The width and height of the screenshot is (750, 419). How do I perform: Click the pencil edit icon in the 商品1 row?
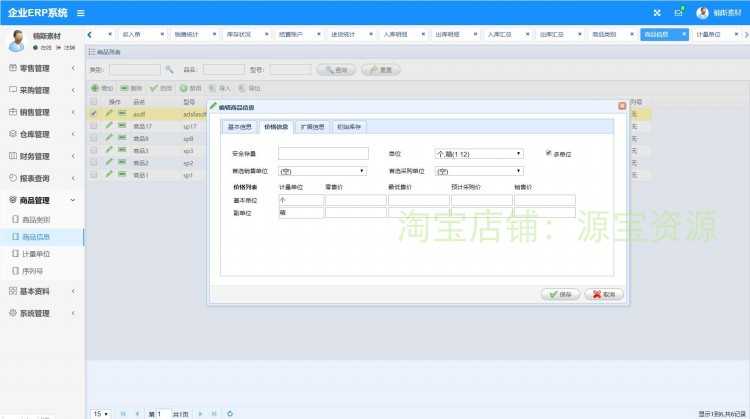coord(109,175)
